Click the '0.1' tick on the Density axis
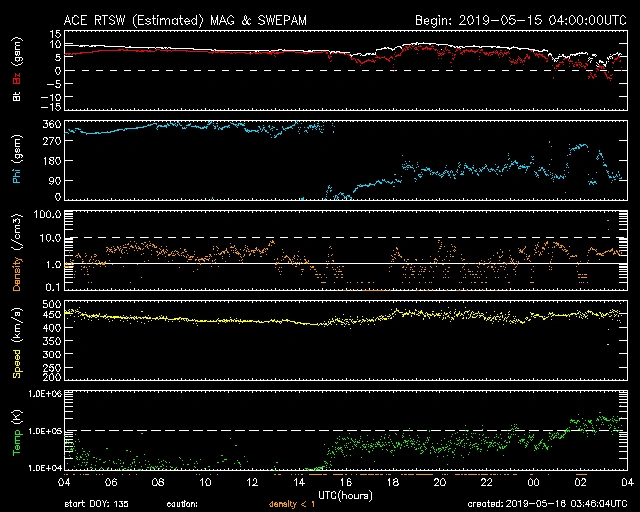This screenshot has width=640, height=512. pyautogui.click(x=53, y=287)
